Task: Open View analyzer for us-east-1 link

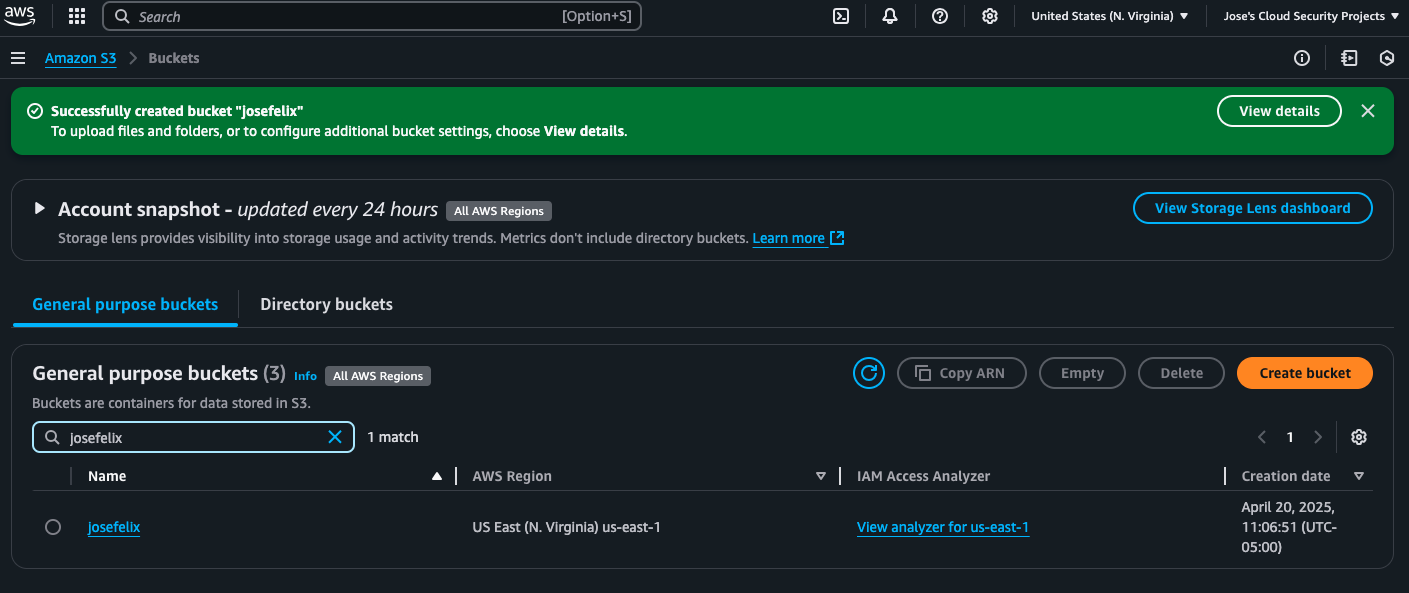Action: (943, 527)
